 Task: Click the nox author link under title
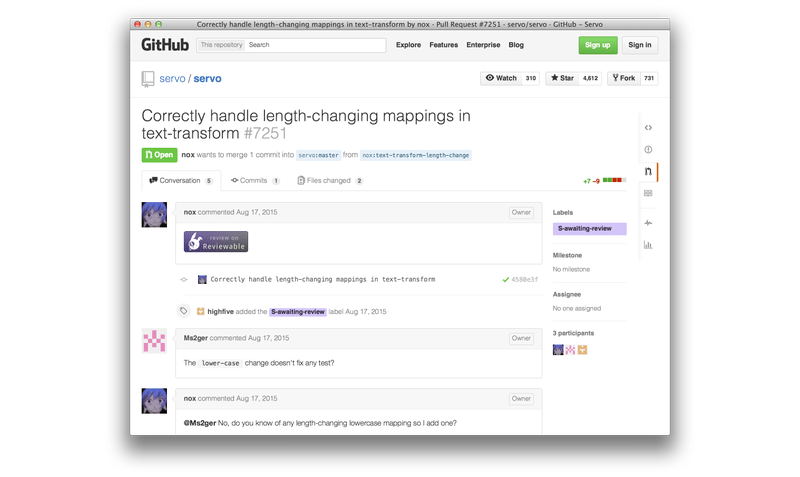click(x=188, y=155)
